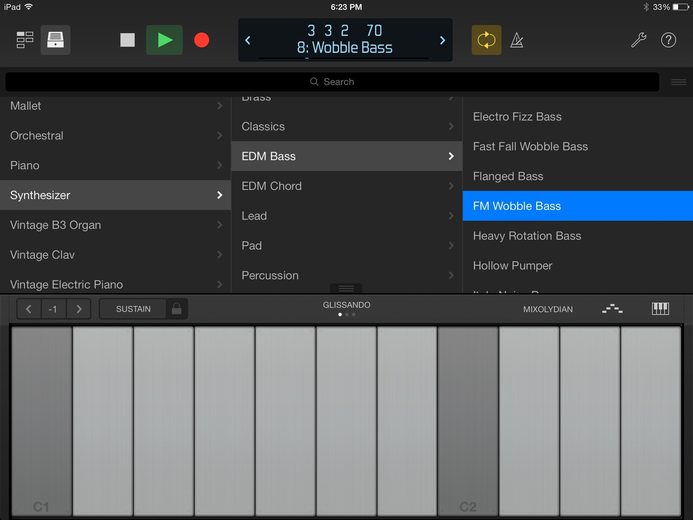Expand EDM Chord with its chevron
The width and height of the screenshot is (693, 520).
[451, 186]
